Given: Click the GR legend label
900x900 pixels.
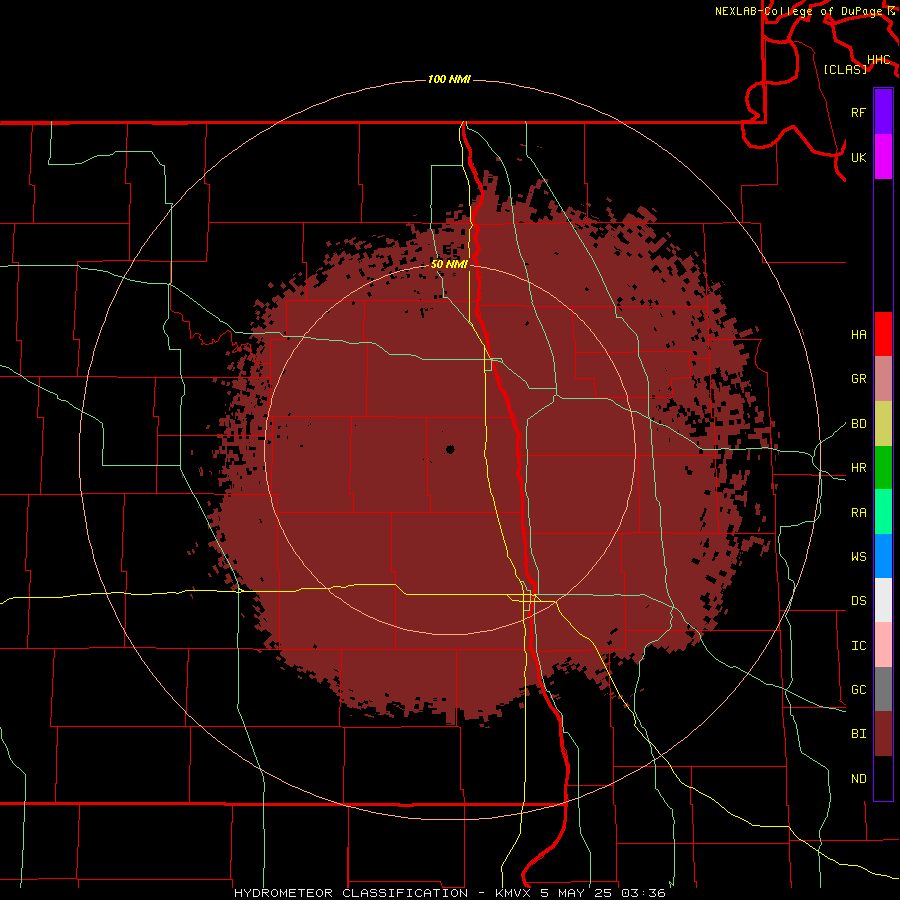Looking at the screenshot, I should tap(858, 379).
